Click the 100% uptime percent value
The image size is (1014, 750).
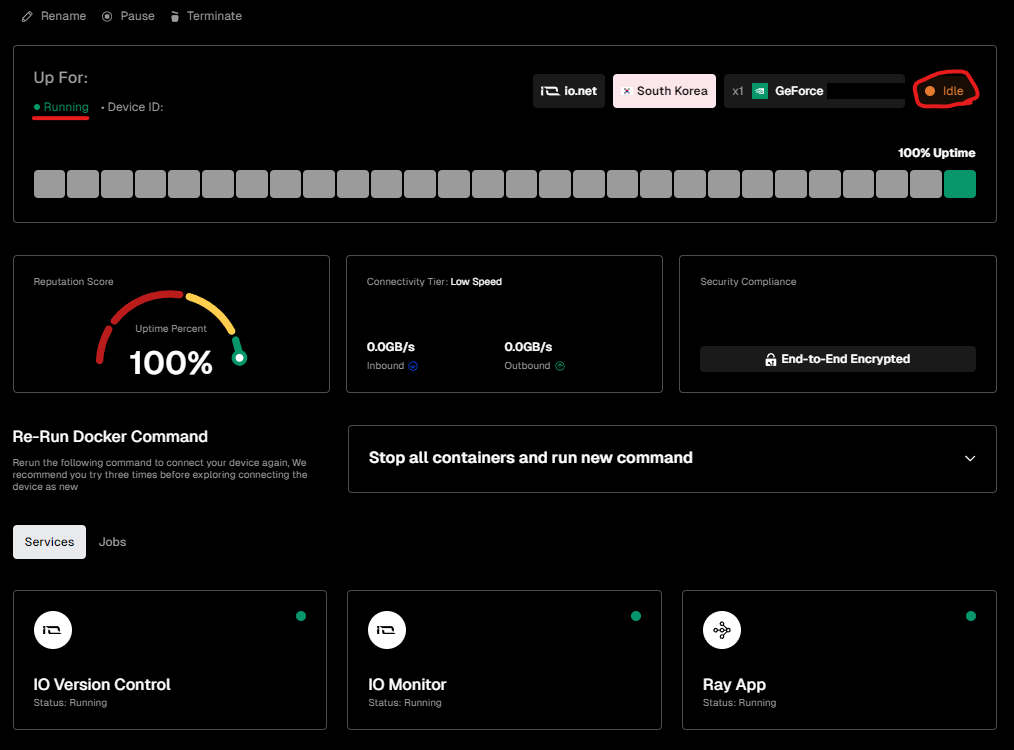click(171, 363)
